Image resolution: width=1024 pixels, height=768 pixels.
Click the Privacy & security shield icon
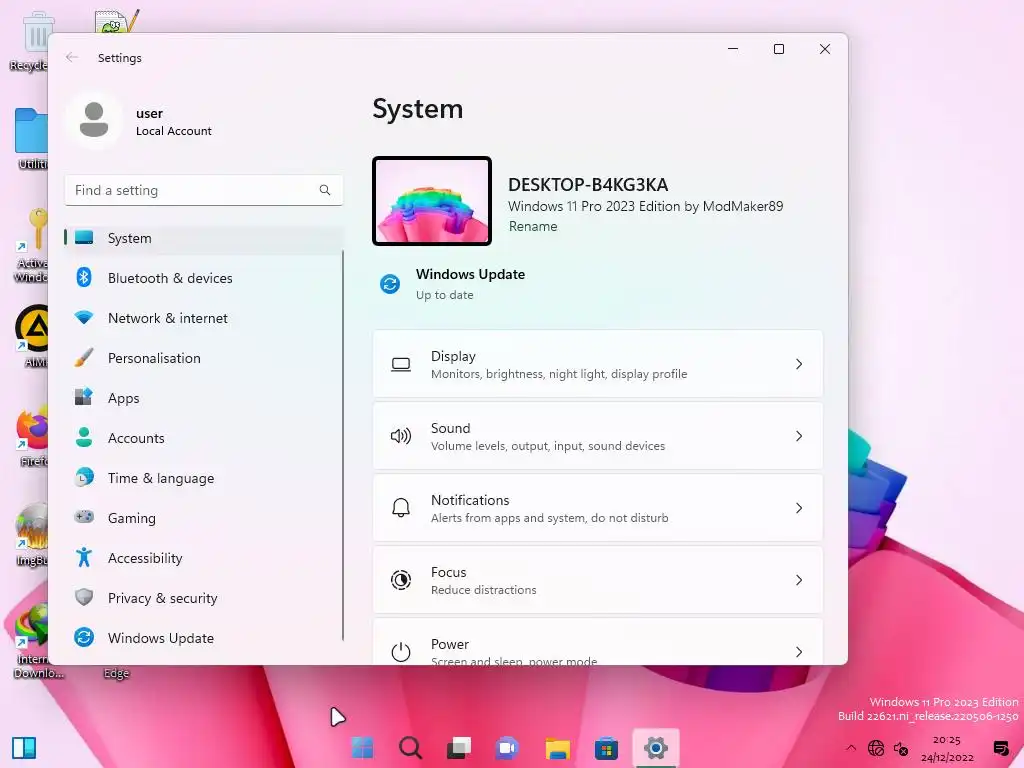click(x=84, y=597)
